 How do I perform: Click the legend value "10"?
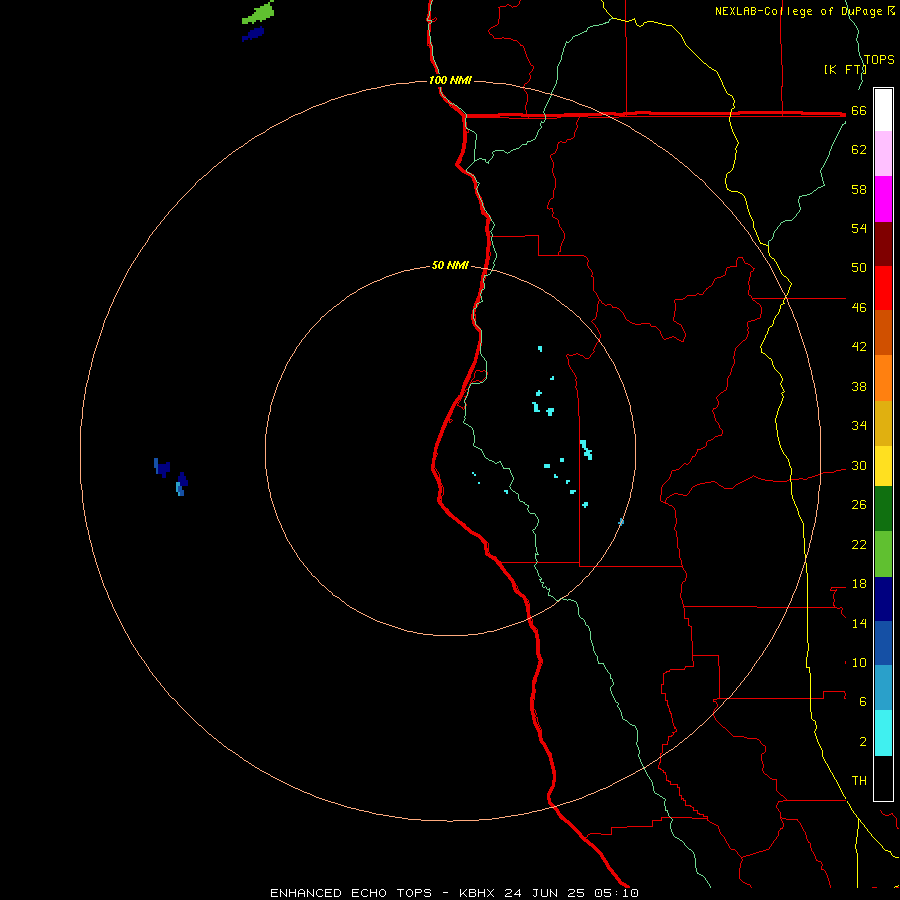(x=859, y=663)
